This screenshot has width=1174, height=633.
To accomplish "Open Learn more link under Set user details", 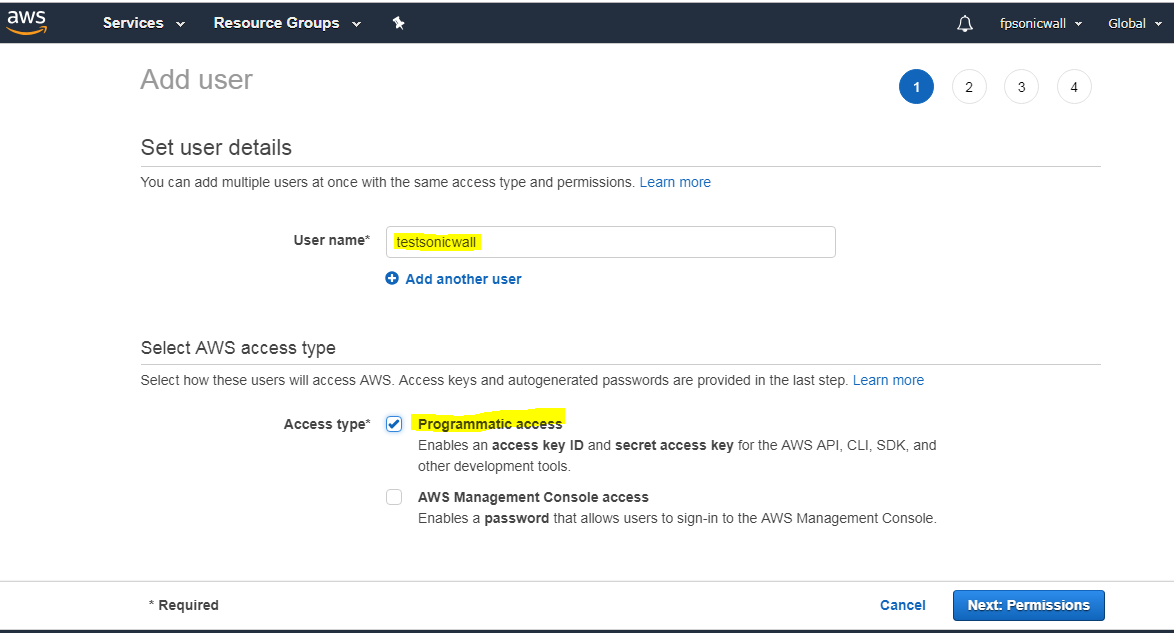I will (675, 182).
